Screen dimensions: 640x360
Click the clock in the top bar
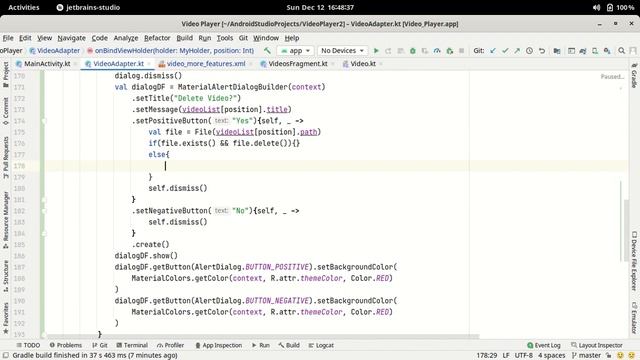pyautogui.click(x=320, y=7)
